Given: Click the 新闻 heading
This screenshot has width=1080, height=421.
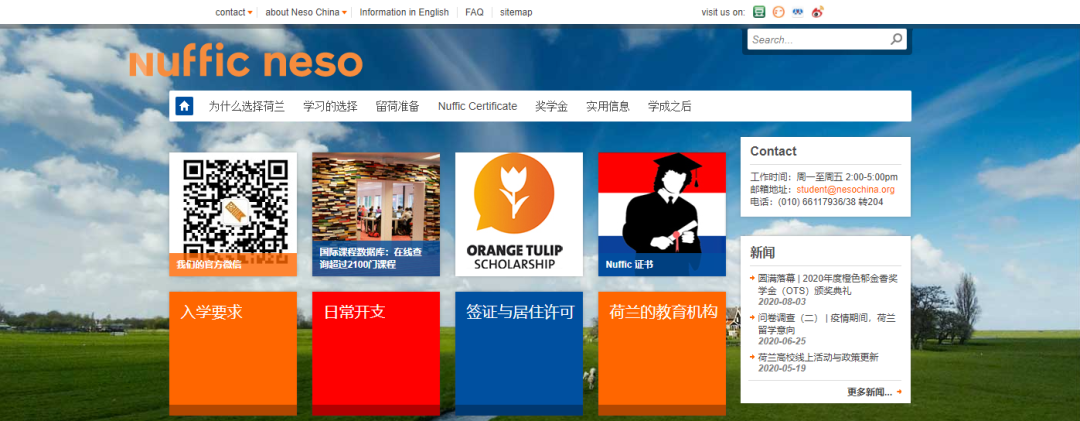Looking at the screenshot, I should click(x=762, y=253).
